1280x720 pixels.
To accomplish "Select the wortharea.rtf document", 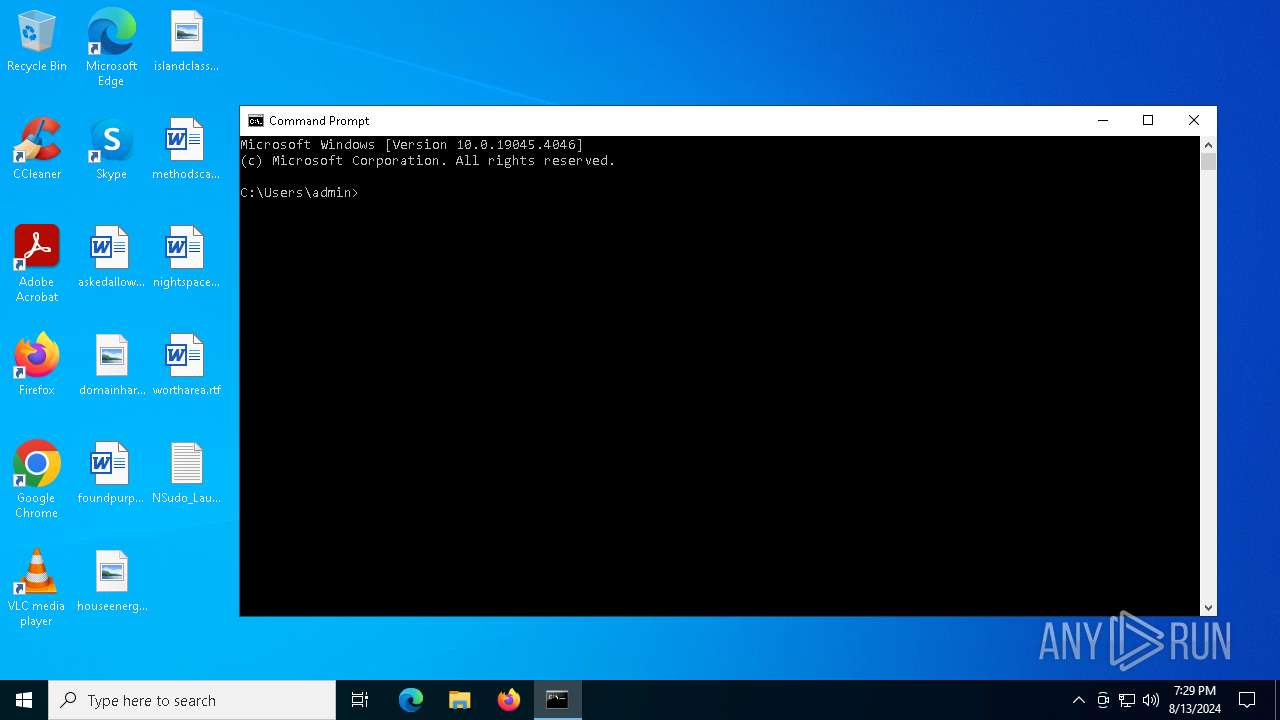I will tap(186, 366).
